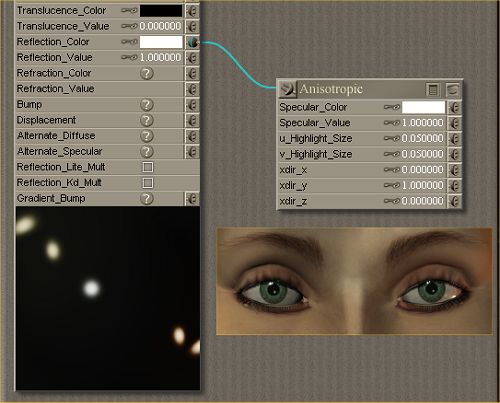500x403 pixels.
Task: Toggle the Anisotropic node preview eye button
Action: tap(452, 90)
